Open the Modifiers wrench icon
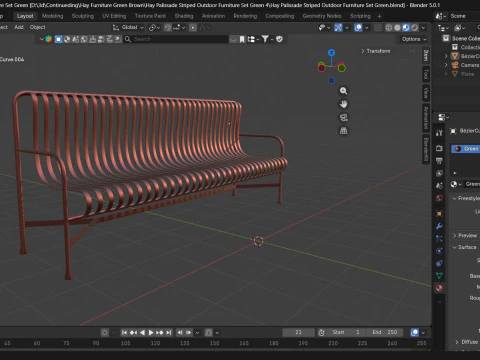This screenshot has width=480, height=360. pyautogui.click(x=439, y=226)
